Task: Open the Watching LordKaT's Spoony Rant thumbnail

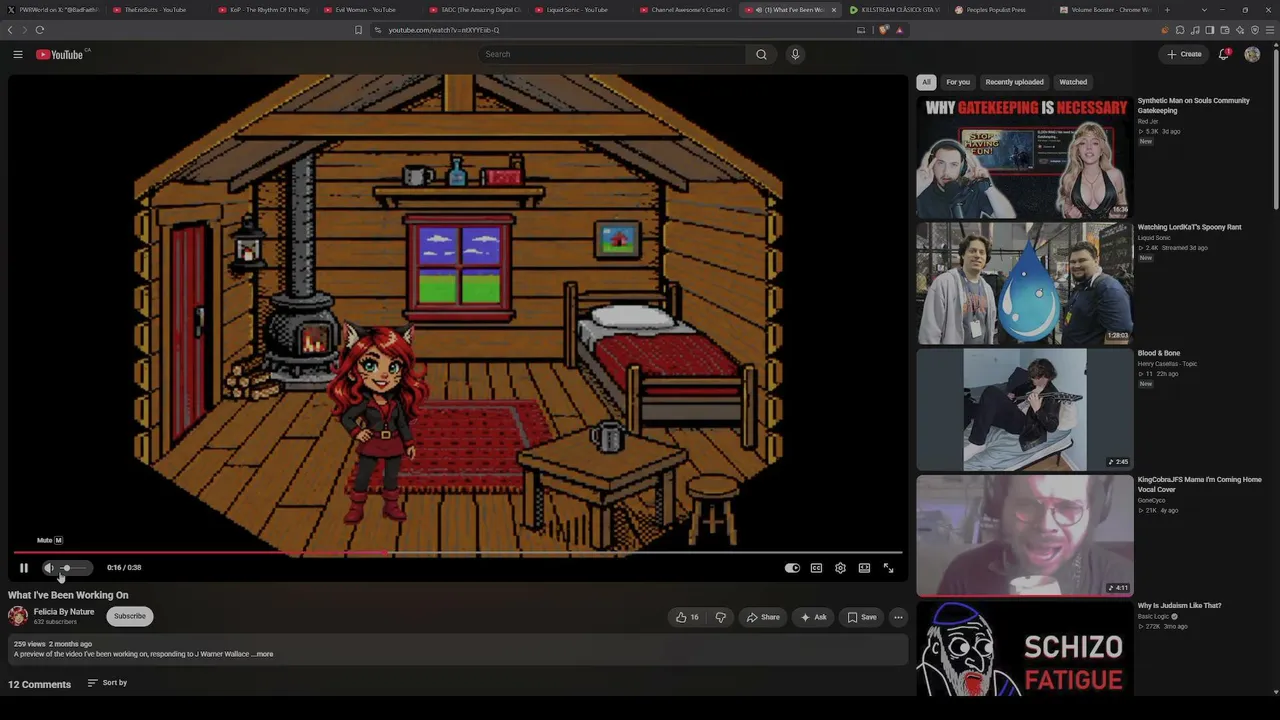Action: coord(1024,283)
